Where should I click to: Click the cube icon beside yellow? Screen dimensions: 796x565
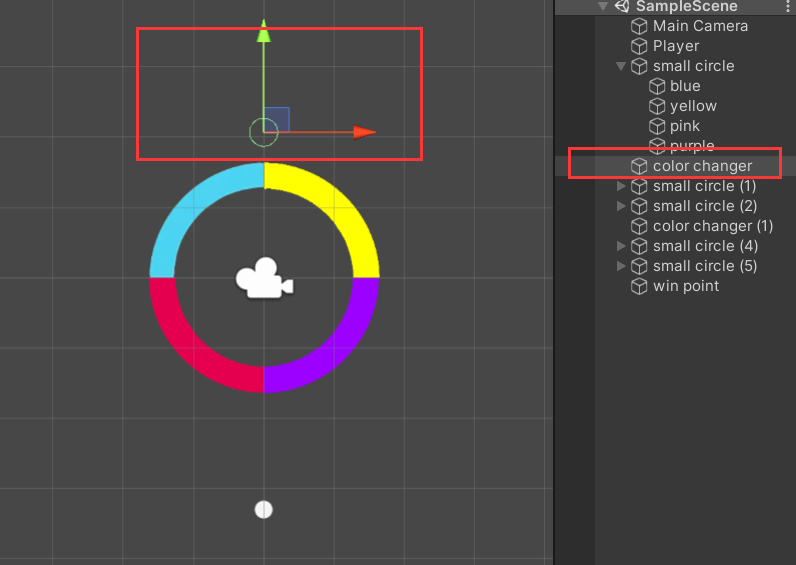pyautogui.click(x=657, y=106)
